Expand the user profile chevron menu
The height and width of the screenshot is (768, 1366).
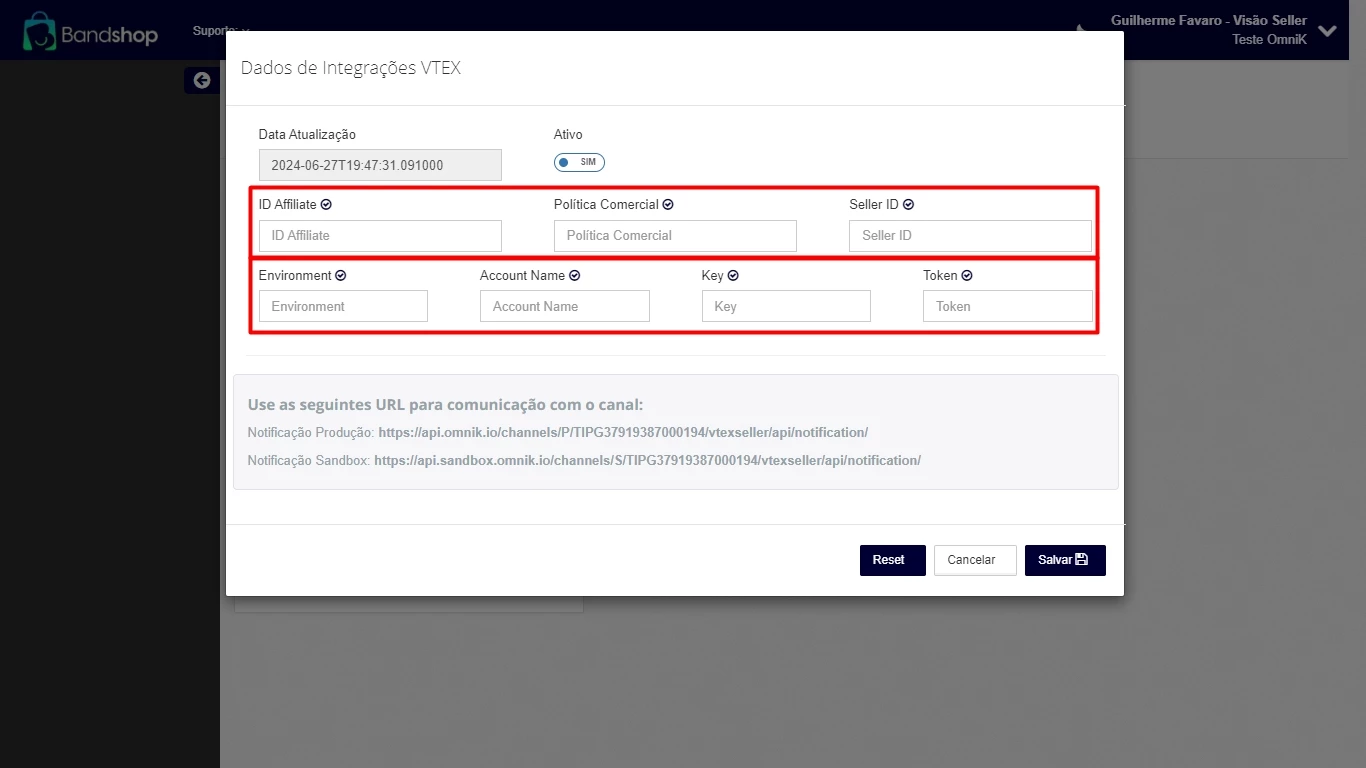tap(1327, 31)
